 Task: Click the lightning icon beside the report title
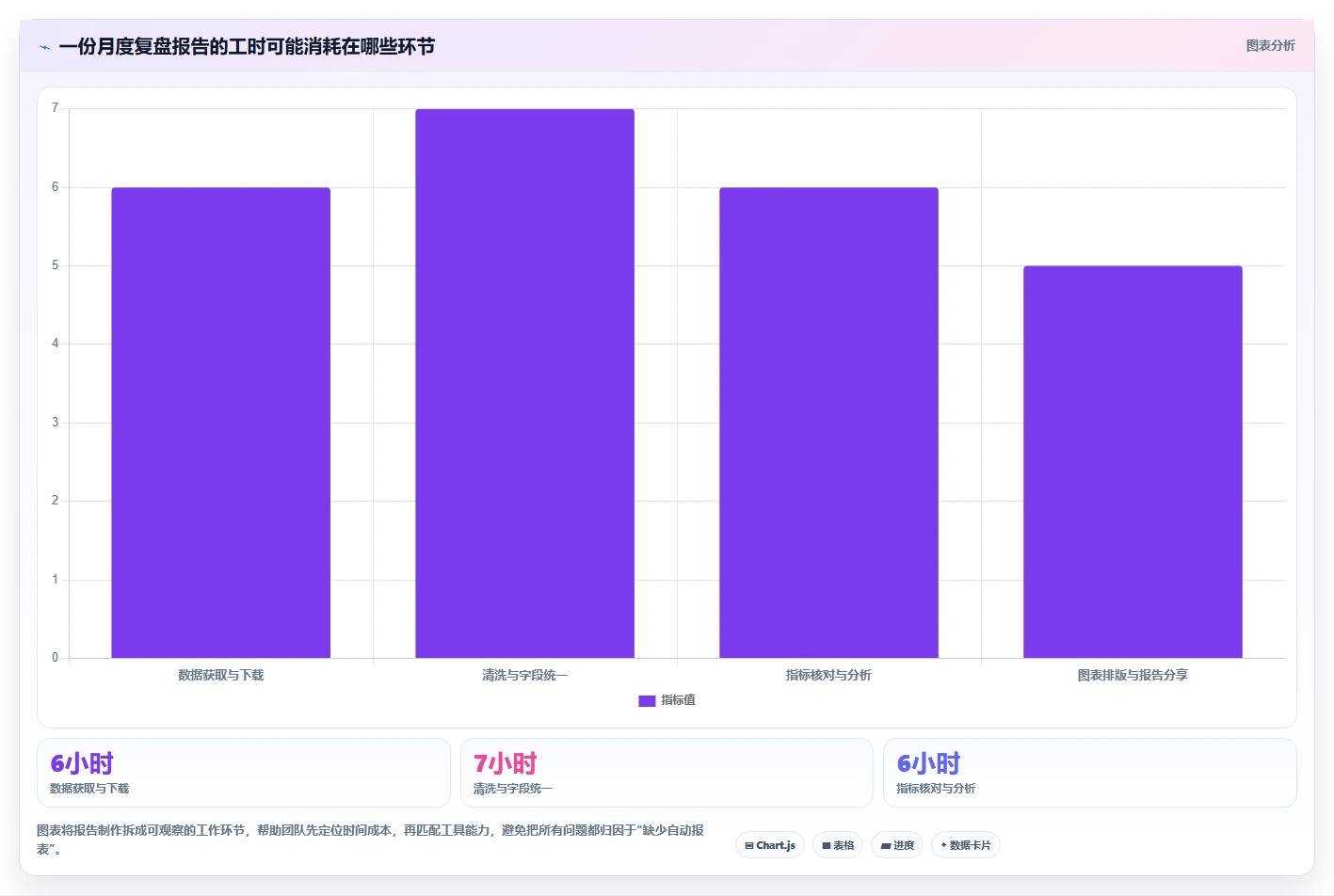coord(44,47)
